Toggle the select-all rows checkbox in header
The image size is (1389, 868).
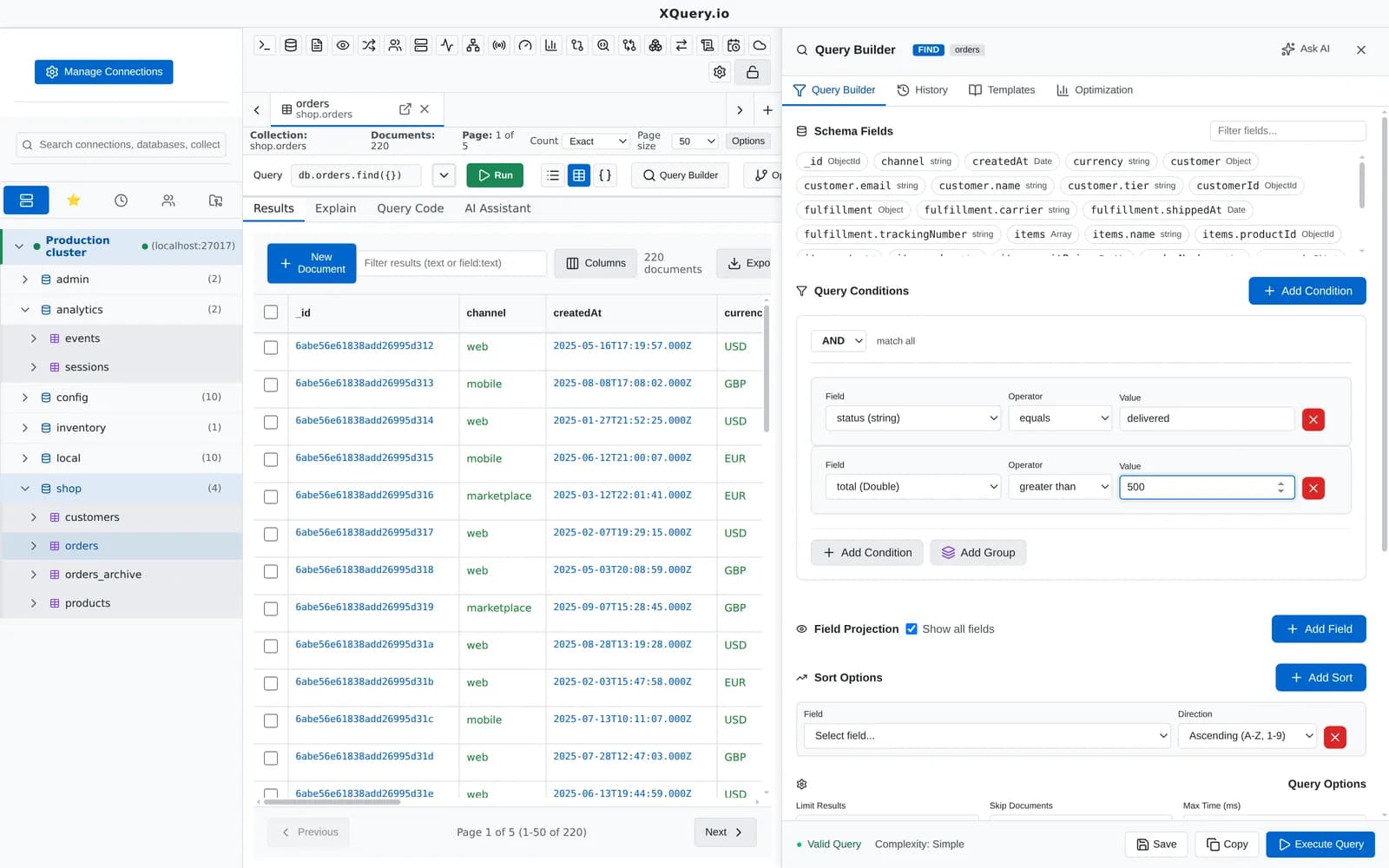[271, 312]
